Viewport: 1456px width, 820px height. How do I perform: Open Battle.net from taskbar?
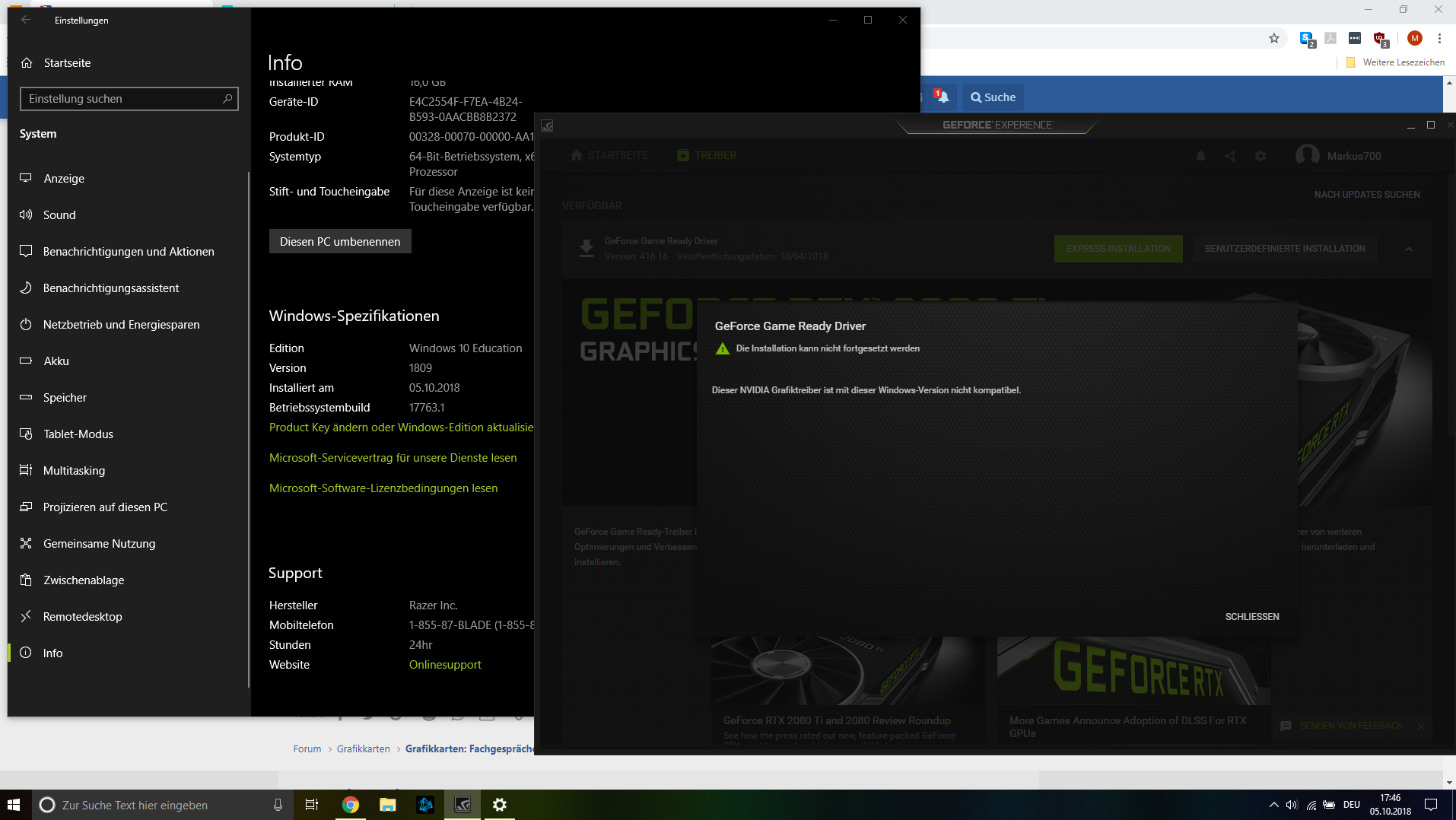[425, 805]
